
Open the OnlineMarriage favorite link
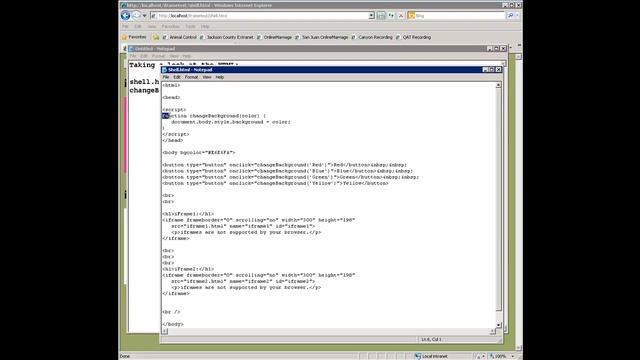[274, 37]
